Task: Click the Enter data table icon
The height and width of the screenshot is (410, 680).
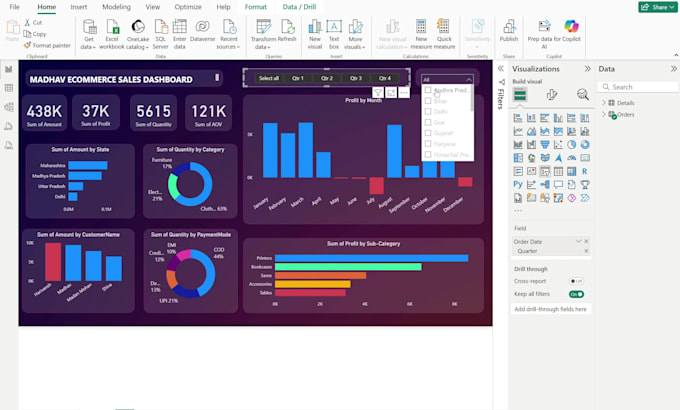Action: [x=180, y=27]
